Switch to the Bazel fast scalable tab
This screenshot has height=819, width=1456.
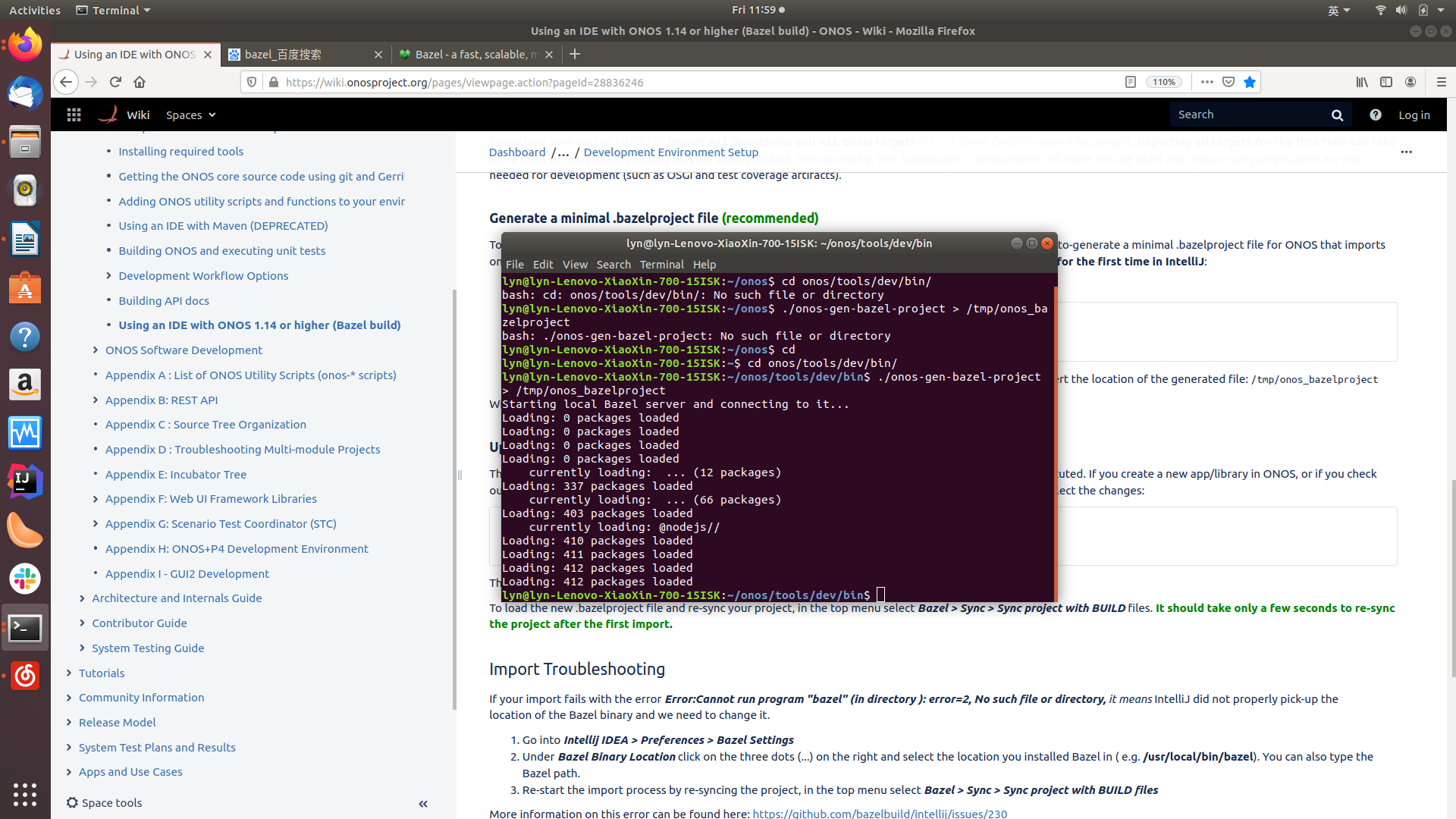pyautogui.click(x=470, y=55)
